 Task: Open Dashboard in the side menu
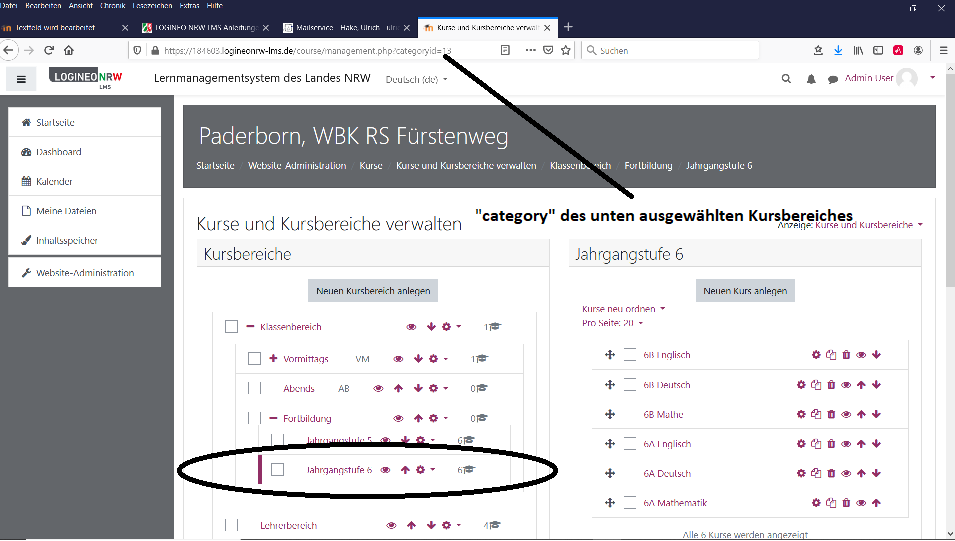point(58,152)
